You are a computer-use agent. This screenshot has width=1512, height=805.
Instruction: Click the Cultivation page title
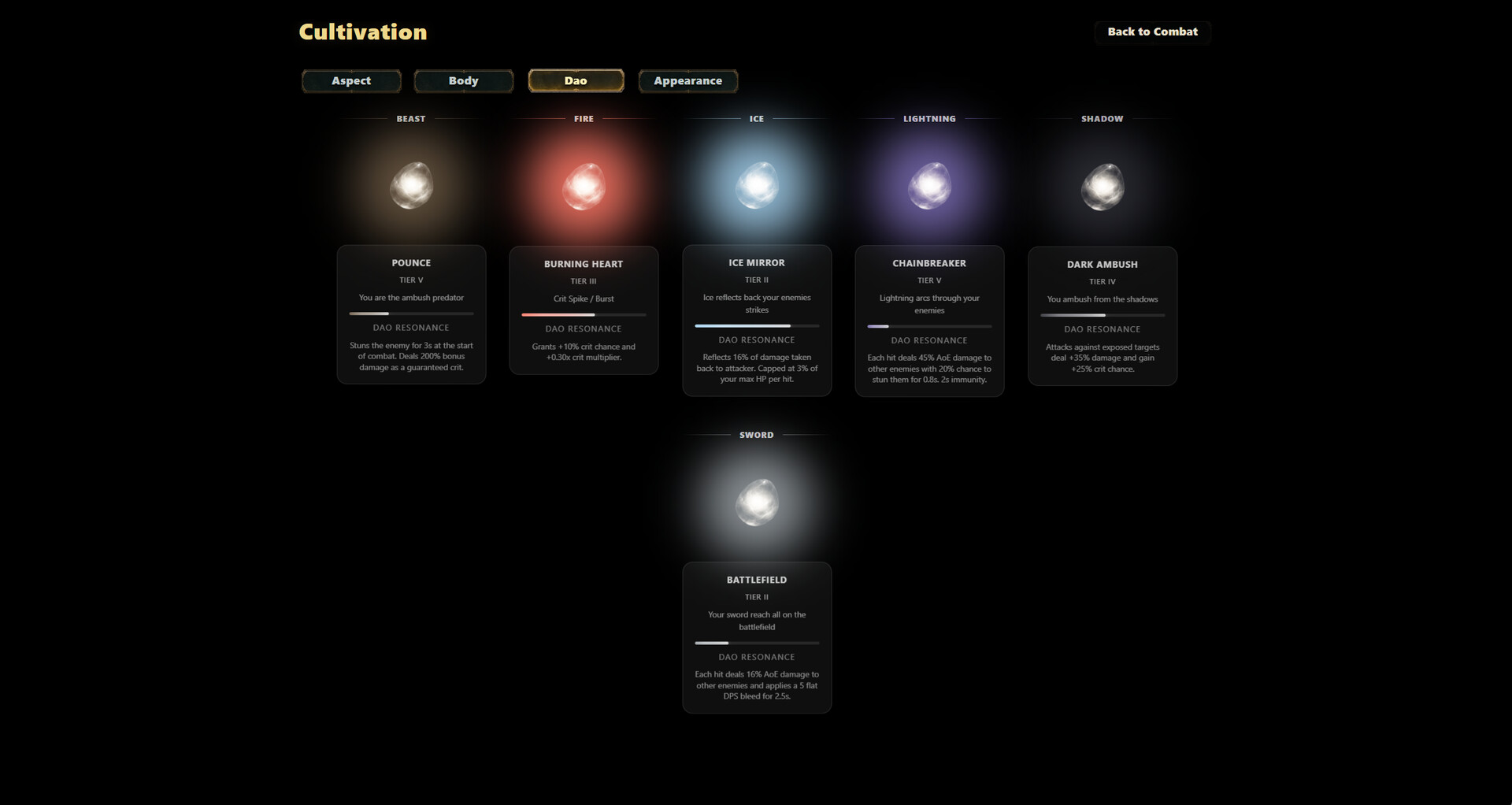(363, 32)
